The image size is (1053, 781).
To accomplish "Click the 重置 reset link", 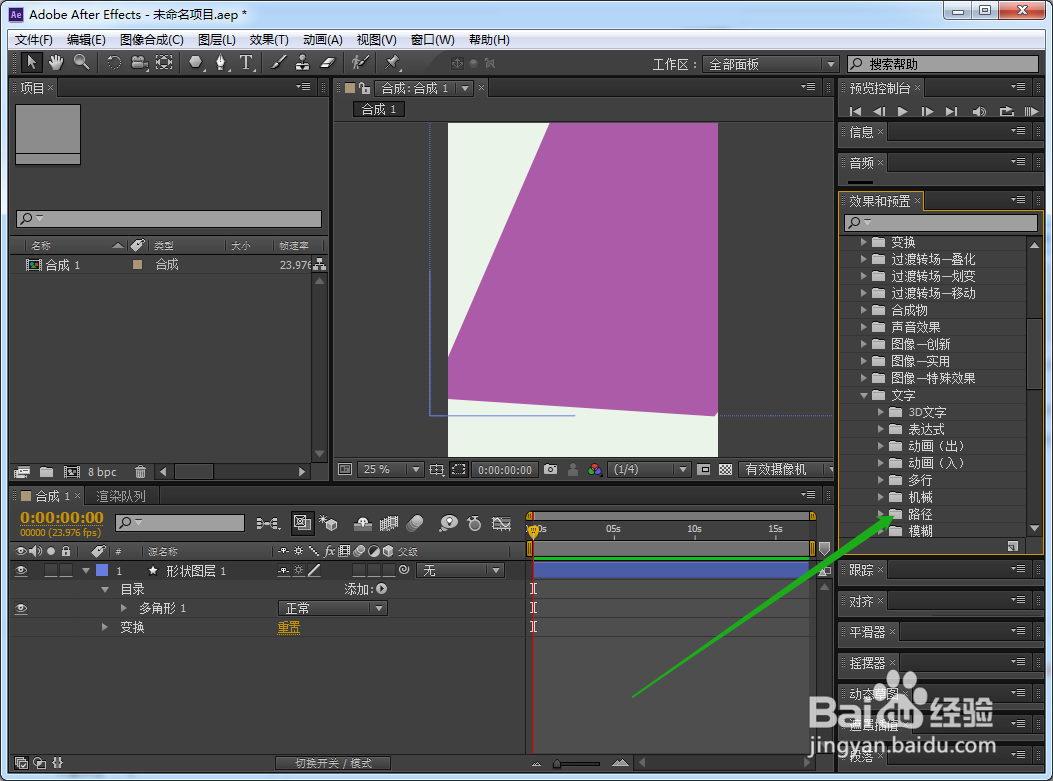I will pyautogui.click(x=289, y=627).
